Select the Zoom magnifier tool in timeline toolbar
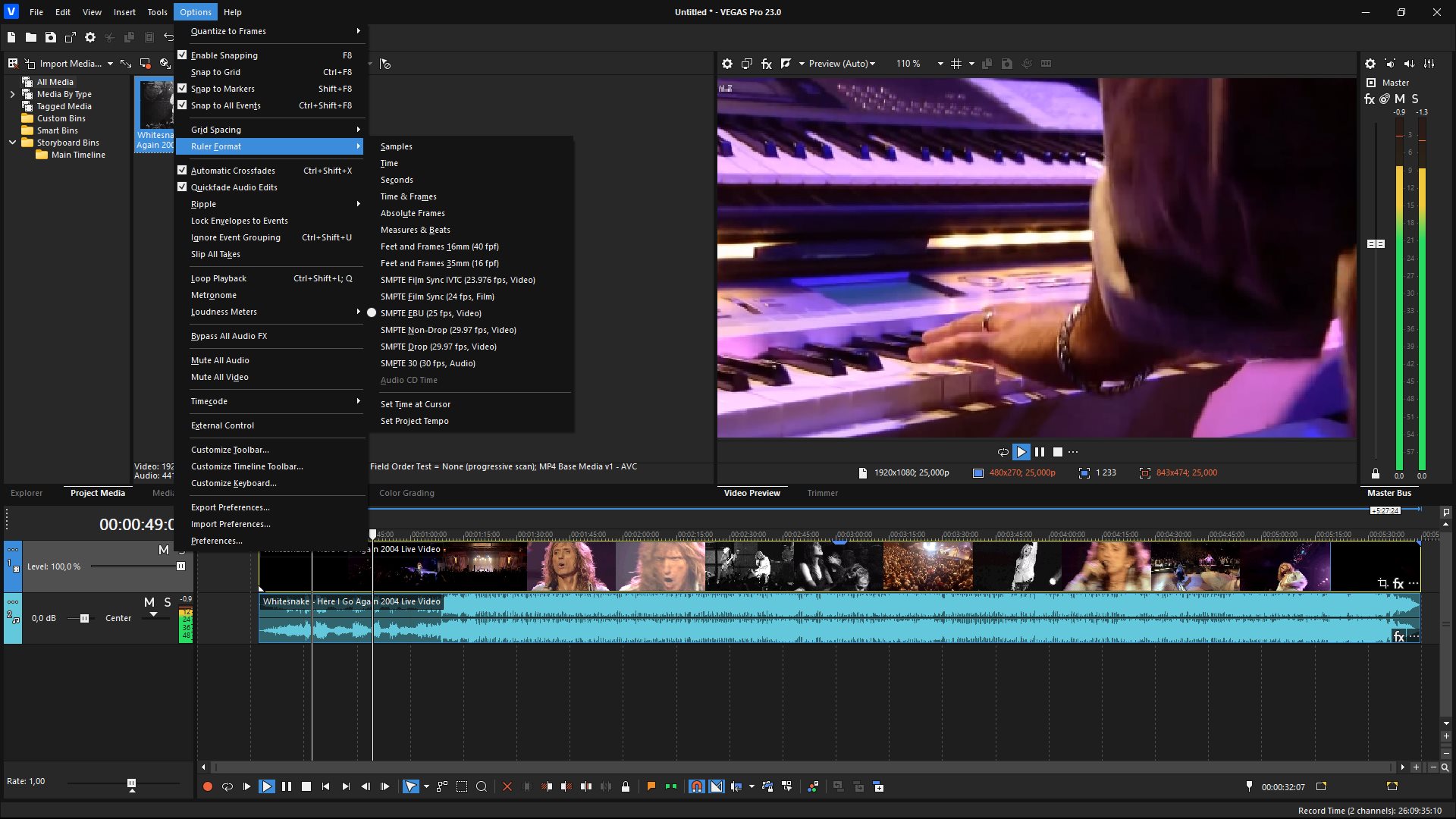Image resolution: width=1456 pixels, height=819 pixels. coord(482,787)
